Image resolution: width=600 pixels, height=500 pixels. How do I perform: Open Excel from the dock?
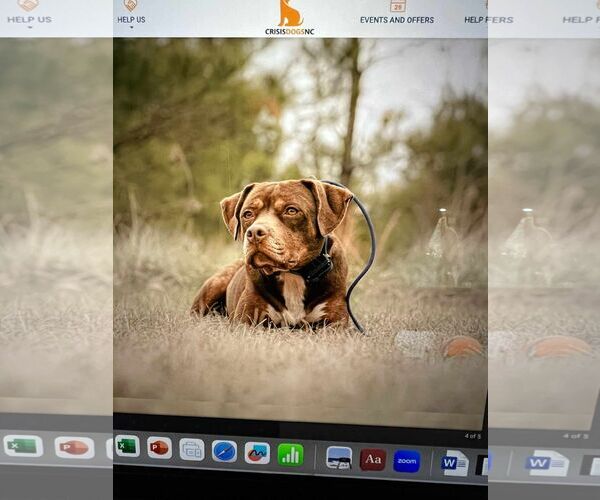127,446
